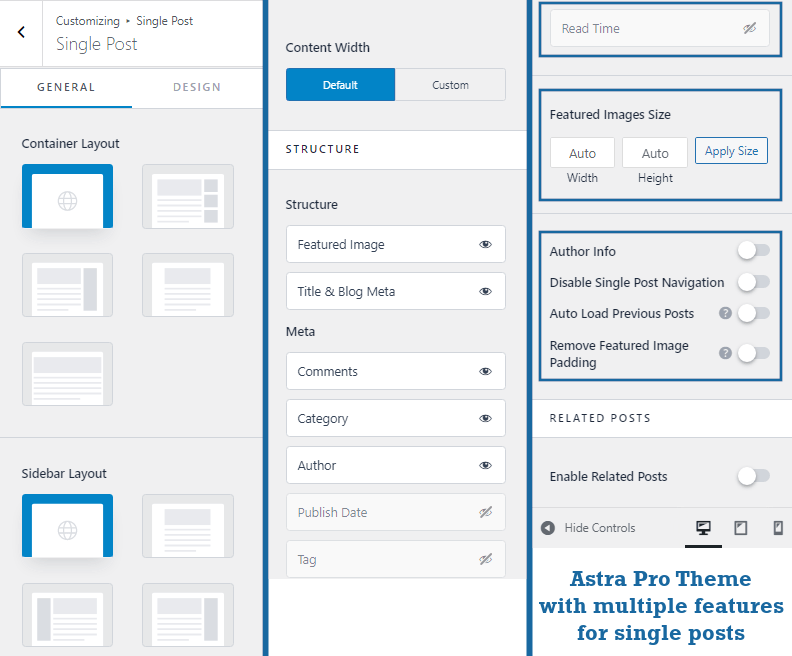The height and width of the screenshot is (656, 792).
Task: Switch to mobile preview icon
Action: click(778, 528)
